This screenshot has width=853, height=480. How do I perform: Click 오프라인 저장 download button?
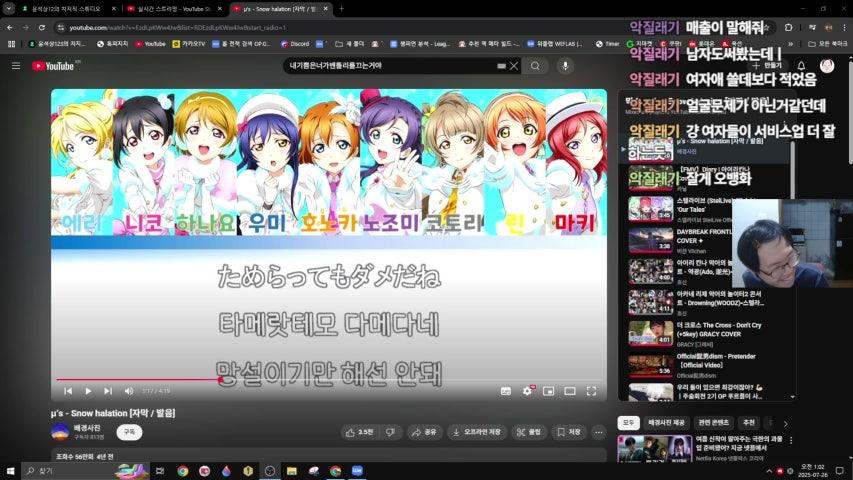(477, 432)
